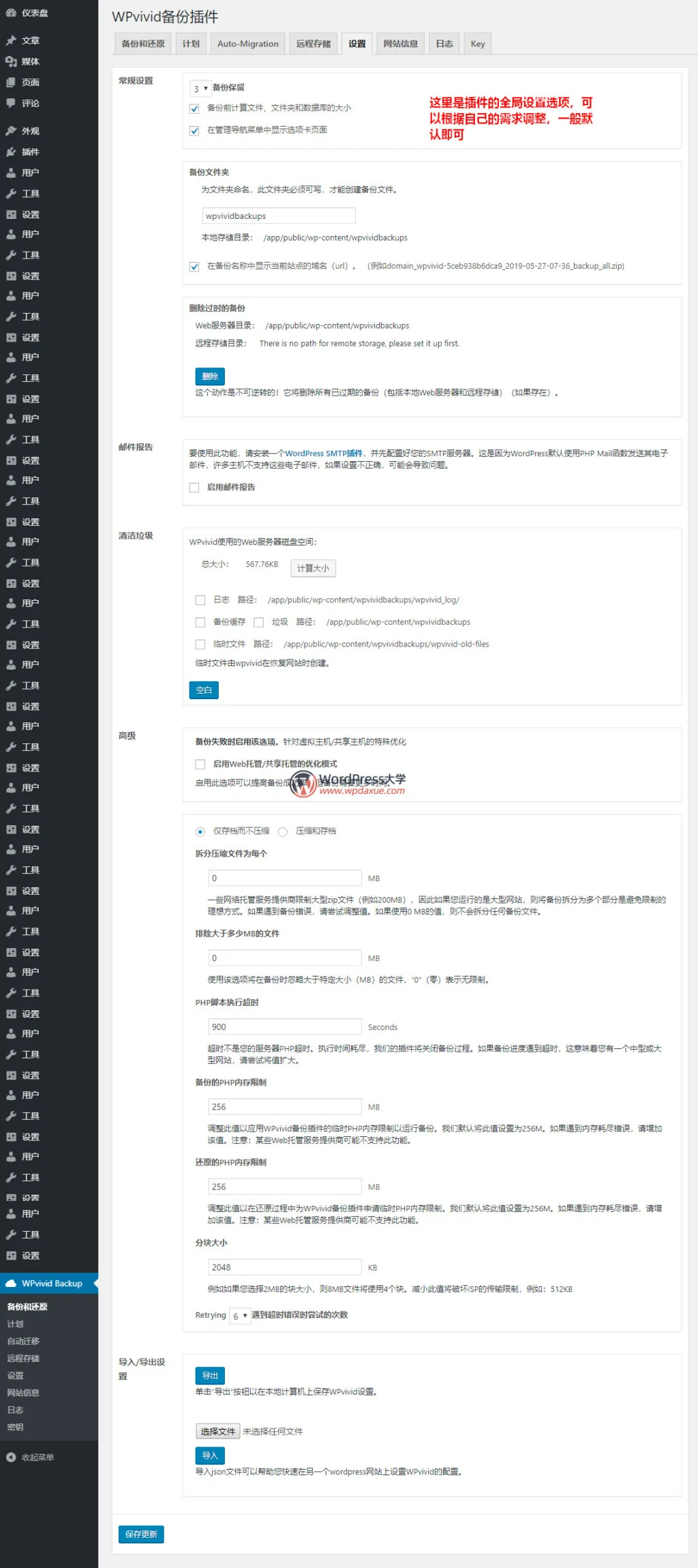
Task: Click the 外观 paintbrush icon
Action: (11, 131)
